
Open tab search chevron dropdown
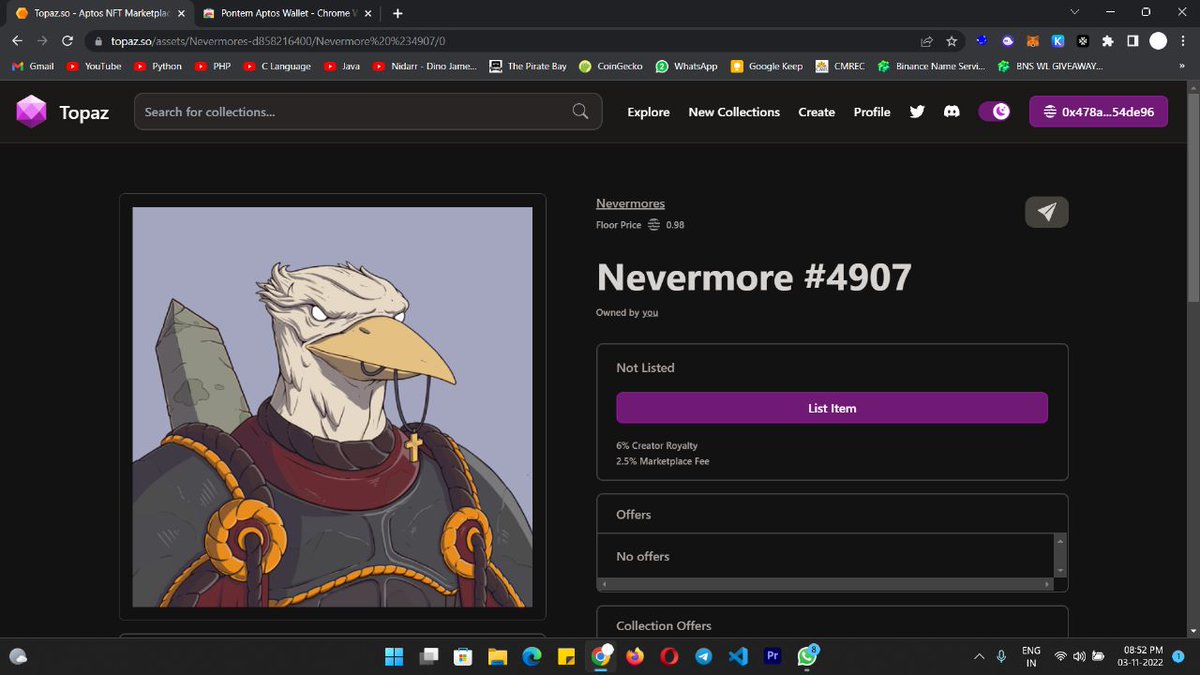pyautogui.click(x=1075, y=13)
